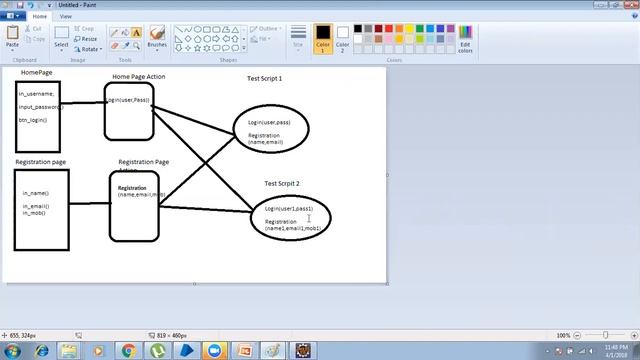Open Internet Explorer from taskbar

click(x=41, y=351)
